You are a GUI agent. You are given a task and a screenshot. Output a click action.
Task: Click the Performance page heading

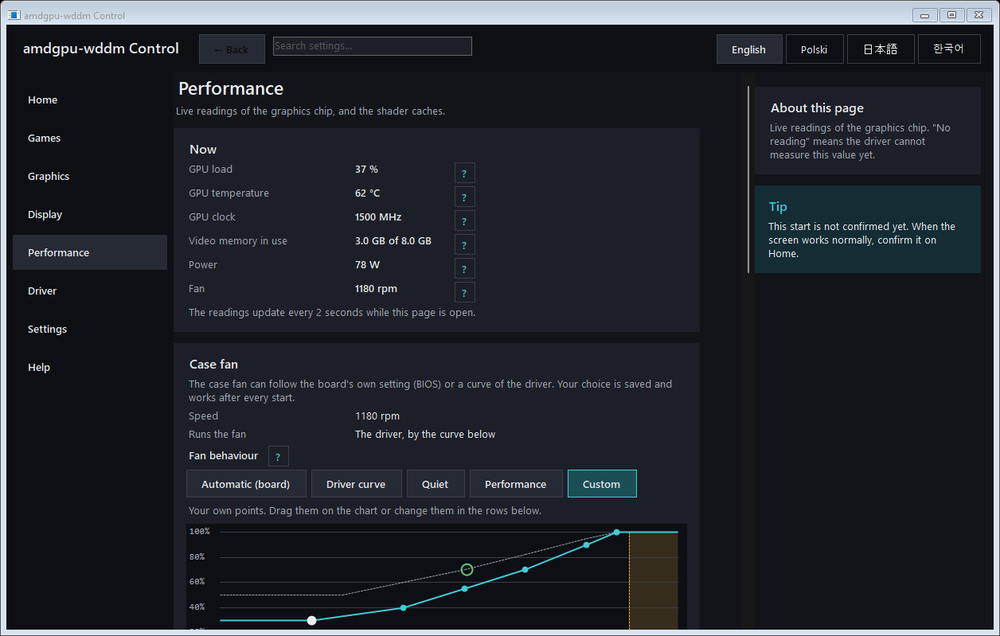pos(231,89)
